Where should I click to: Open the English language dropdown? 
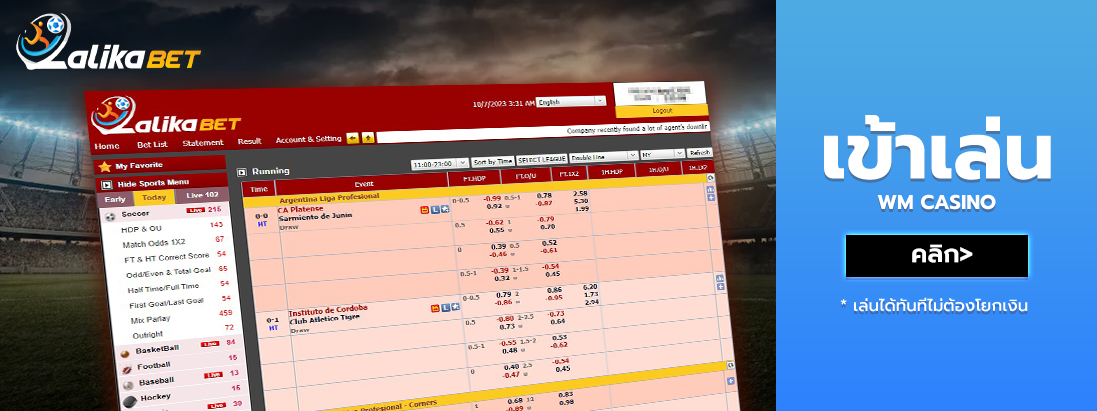(x=571, y=101)
